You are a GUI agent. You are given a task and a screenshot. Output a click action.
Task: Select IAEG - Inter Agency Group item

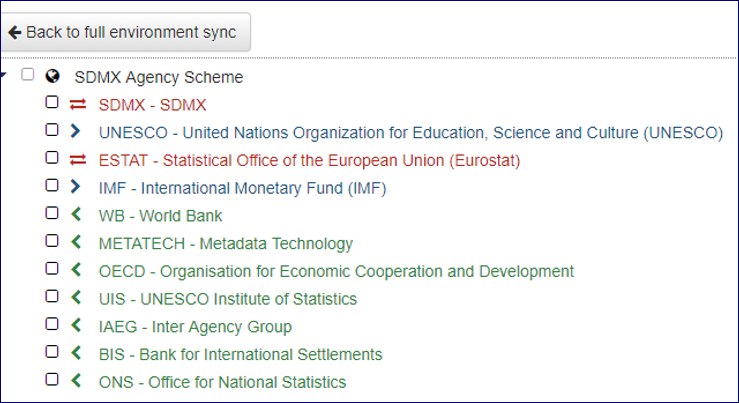(195, 327)
